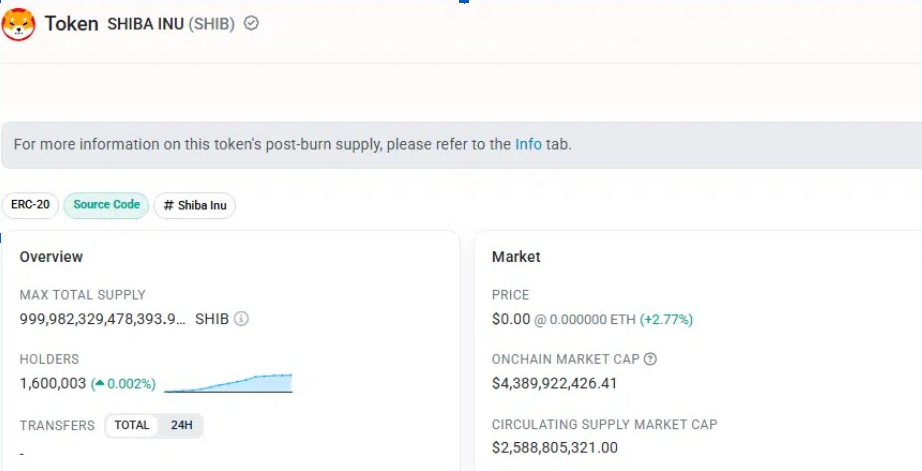922x471 pixels.
Task: Click the price change (+2.77%)
Action: point(666,319)
